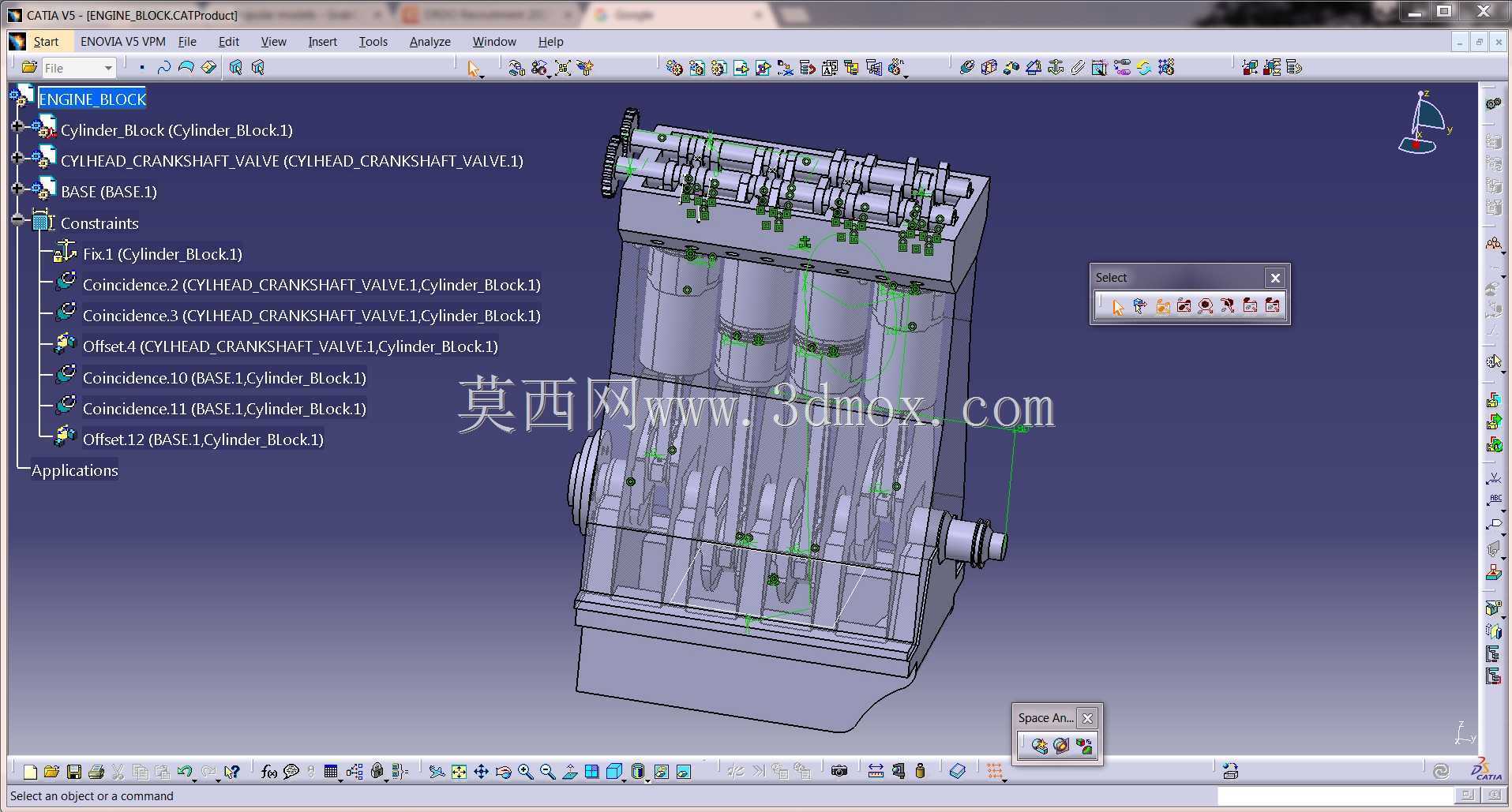Click the Isometric View cube icon
The image size is (1512, 812).
(x=614, y=772)
